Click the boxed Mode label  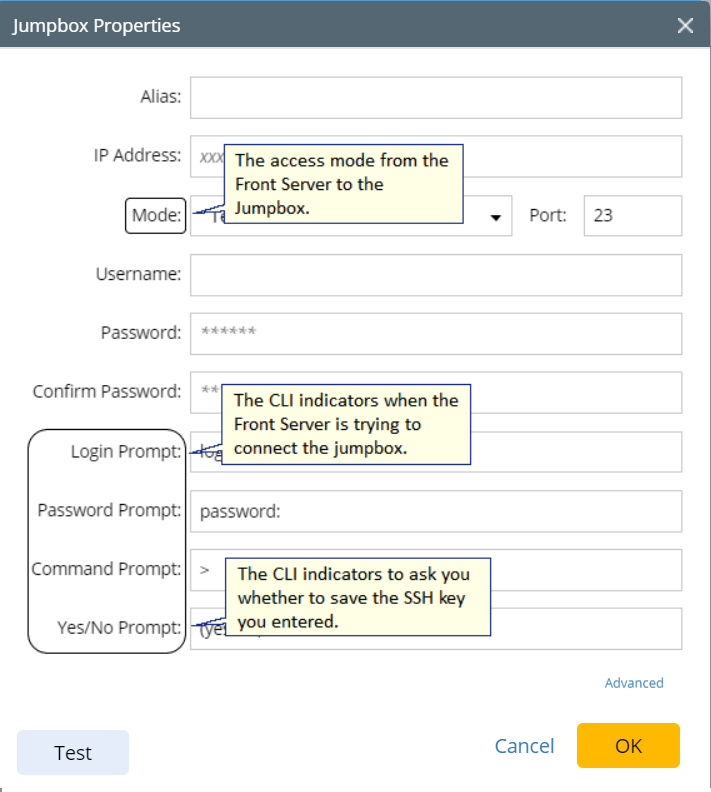156,216
